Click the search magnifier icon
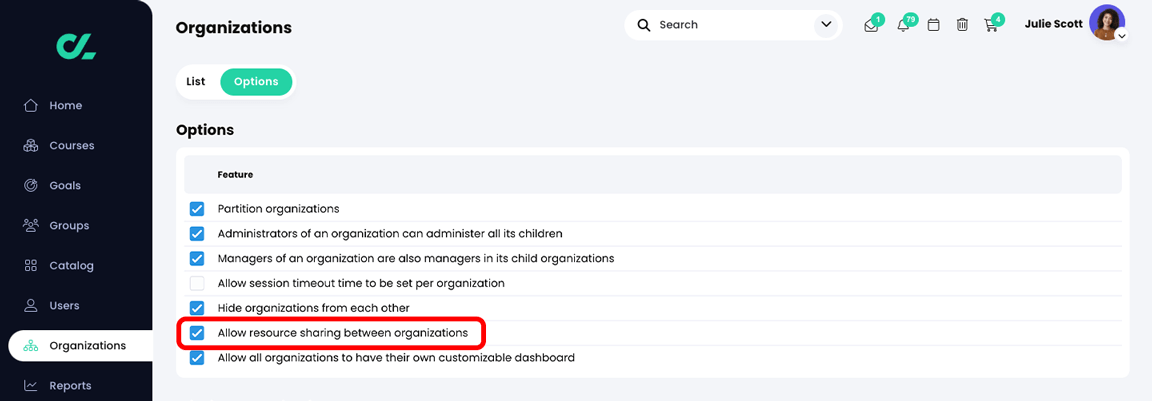 [x=644, y=25]
